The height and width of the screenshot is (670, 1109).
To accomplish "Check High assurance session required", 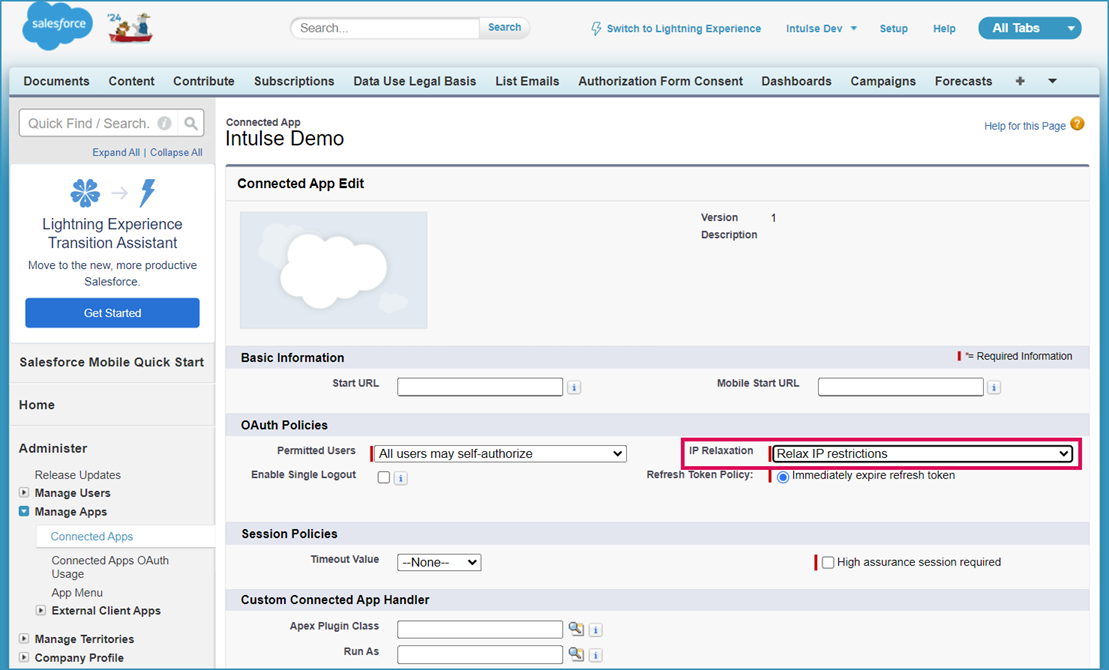I will 828,562.
